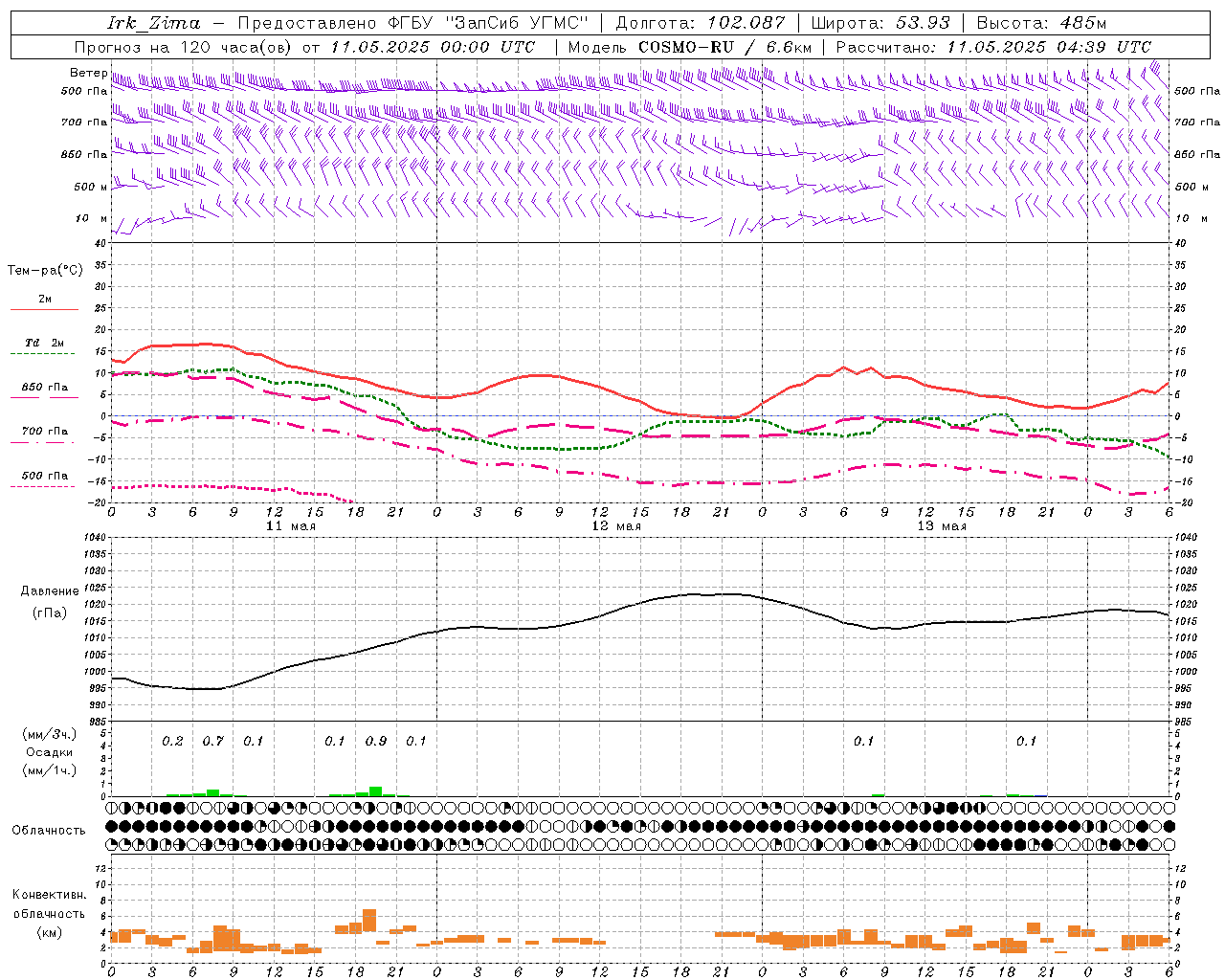
Task: Select the "Модель COSMO-RU / 6.6км" text
Action: click(690, 47)
